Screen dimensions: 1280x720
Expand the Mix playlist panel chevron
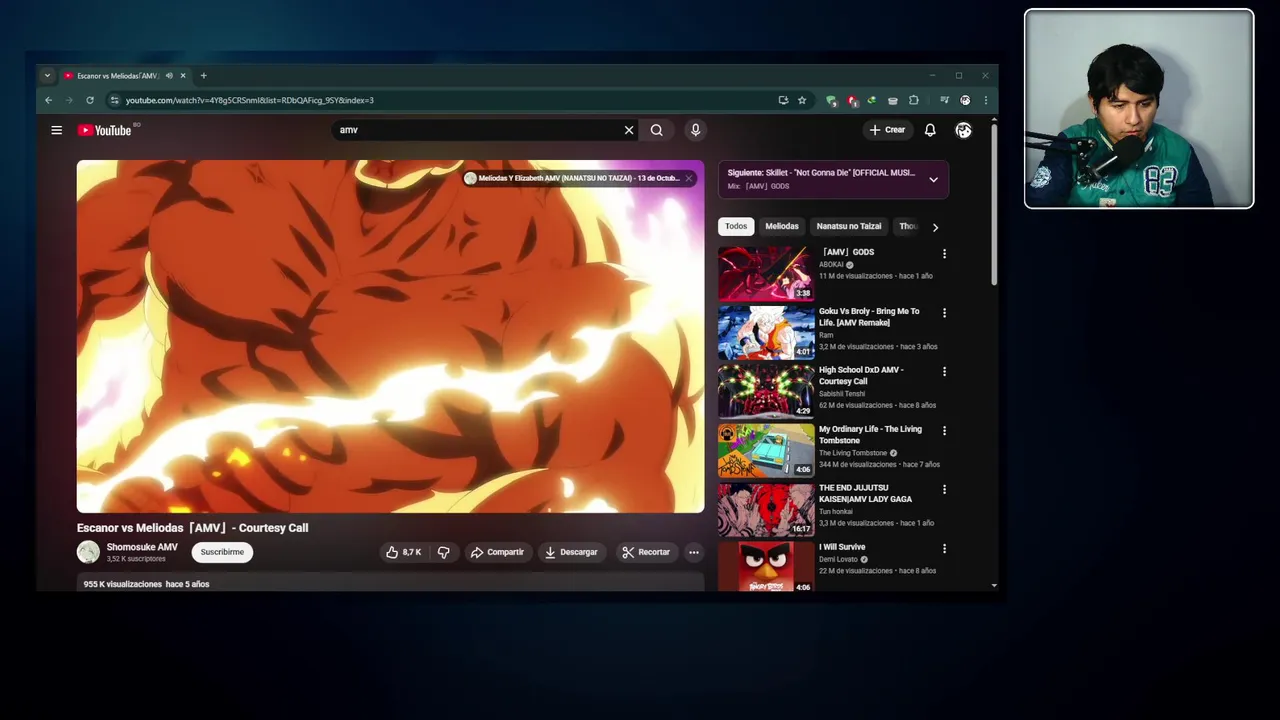point(933,180)
